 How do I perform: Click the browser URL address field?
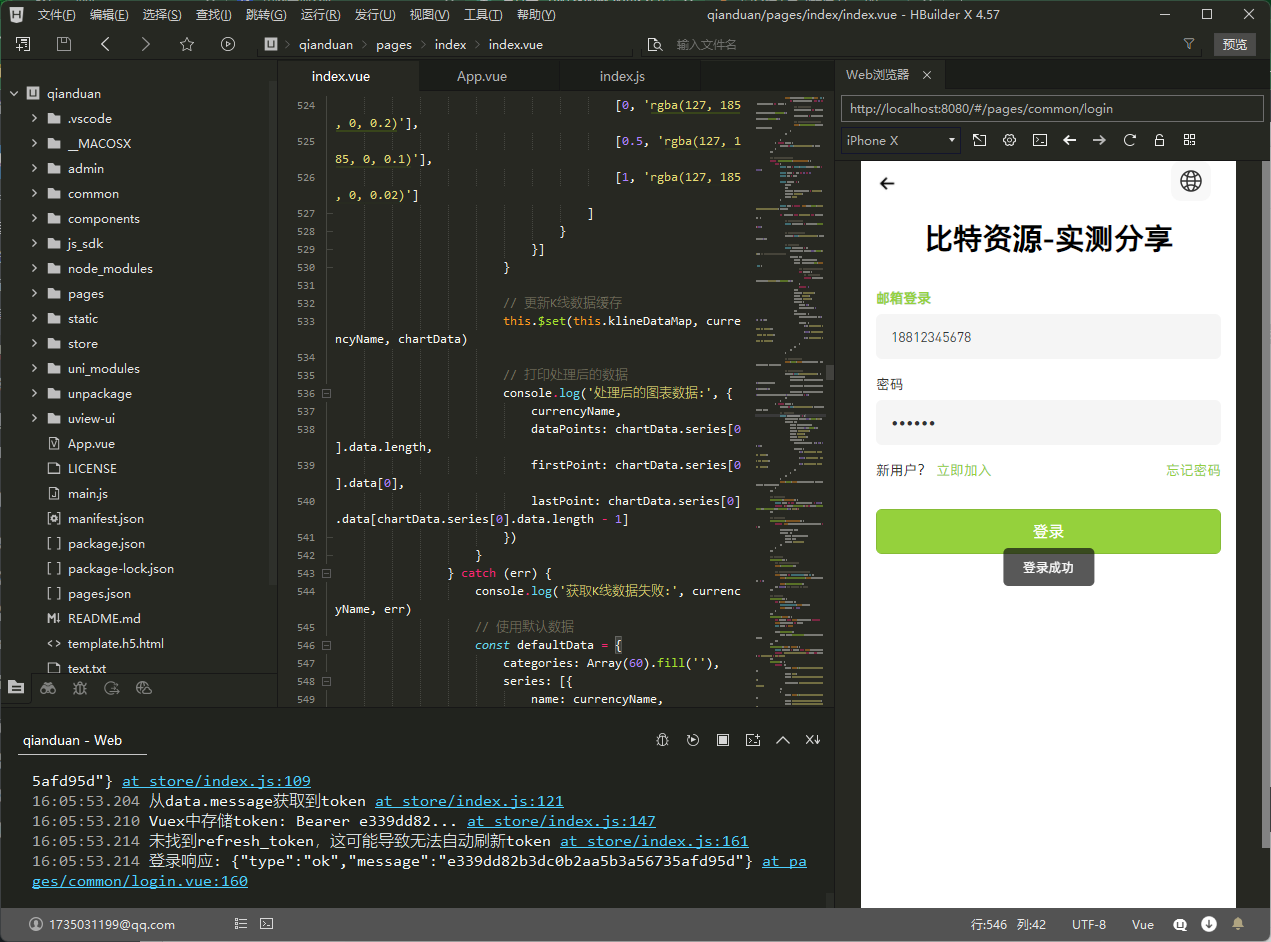click(1052, 109)
